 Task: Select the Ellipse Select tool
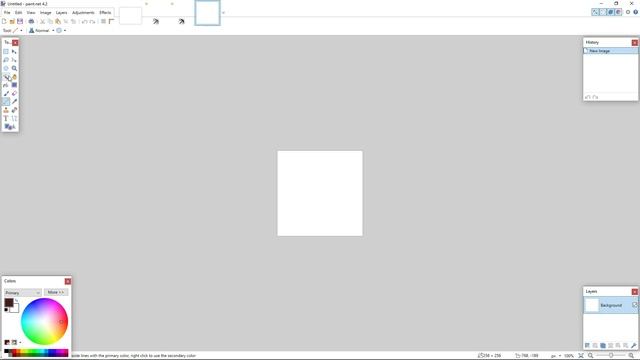(6, 68)
